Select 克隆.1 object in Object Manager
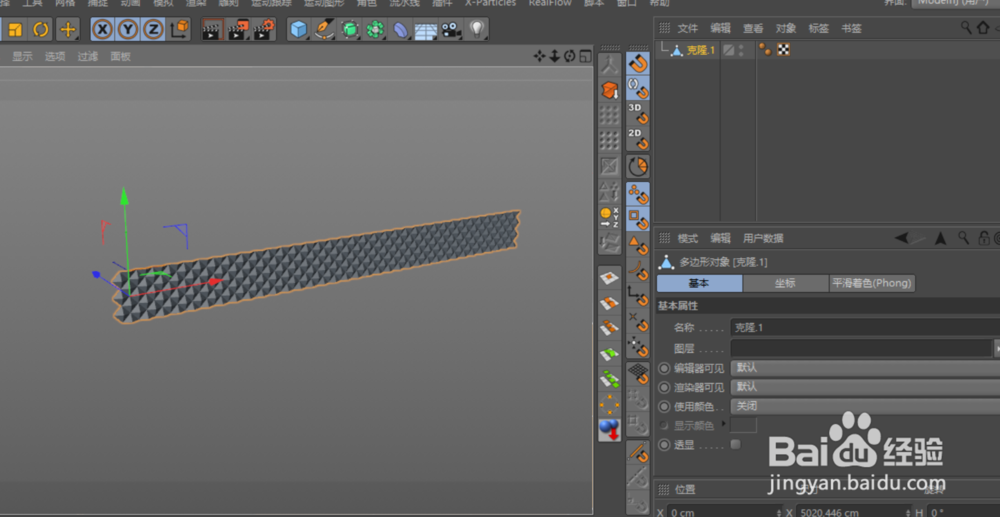Image resolution: width=1000 pixels, height=517 pixels. point(700,50)
